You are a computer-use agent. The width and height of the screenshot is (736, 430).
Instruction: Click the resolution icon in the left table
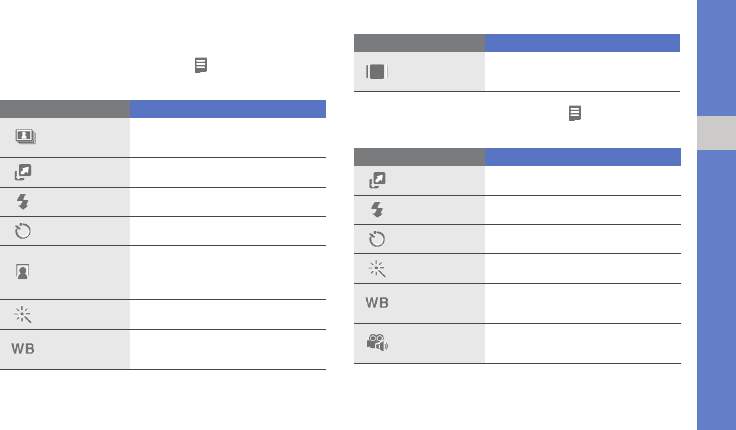tap(23, 172)
